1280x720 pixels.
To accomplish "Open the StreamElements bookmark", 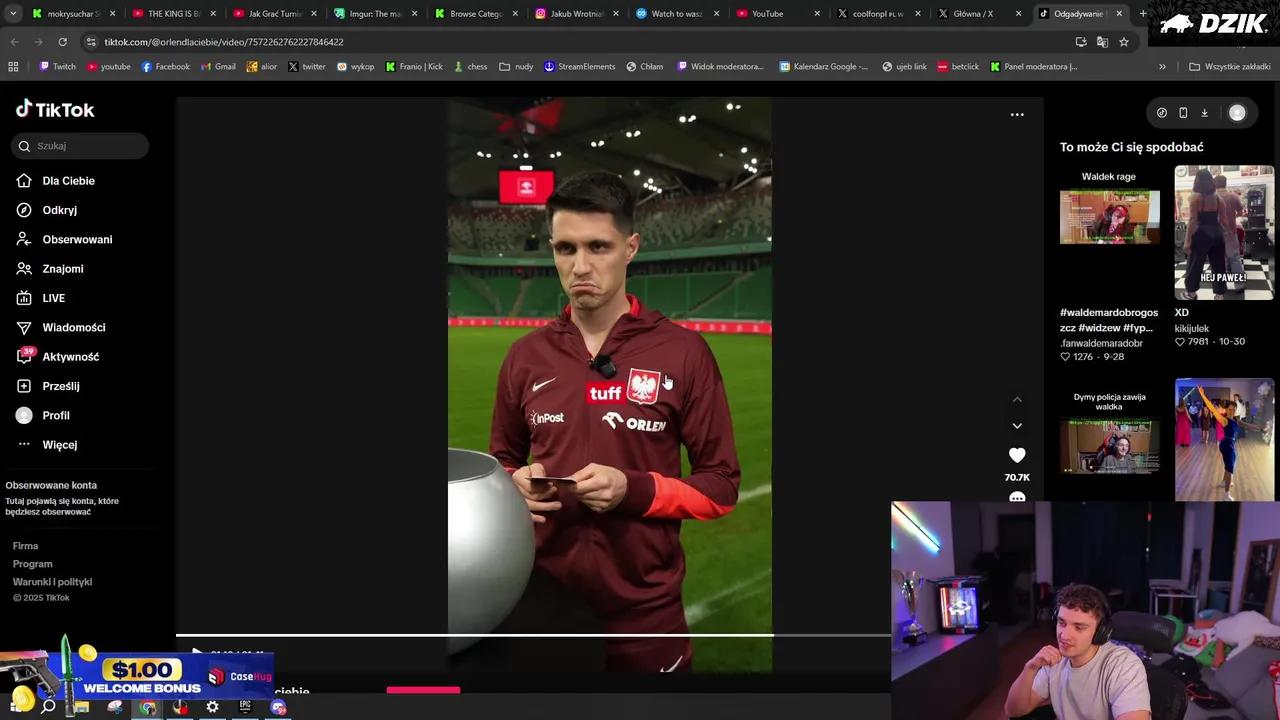I will coord(579,67).
